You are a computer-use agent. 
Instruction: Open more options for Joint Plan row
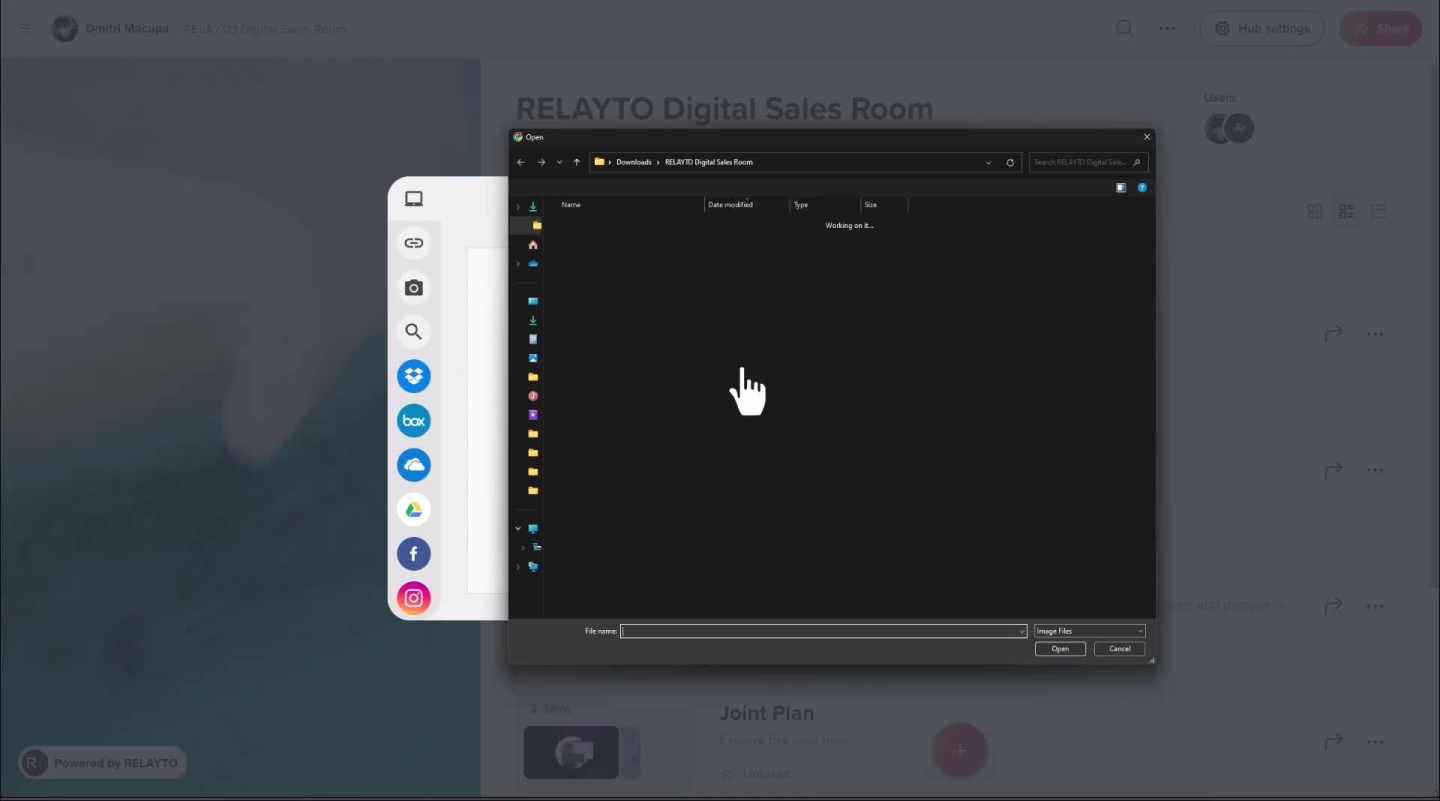pos(1375,742)
